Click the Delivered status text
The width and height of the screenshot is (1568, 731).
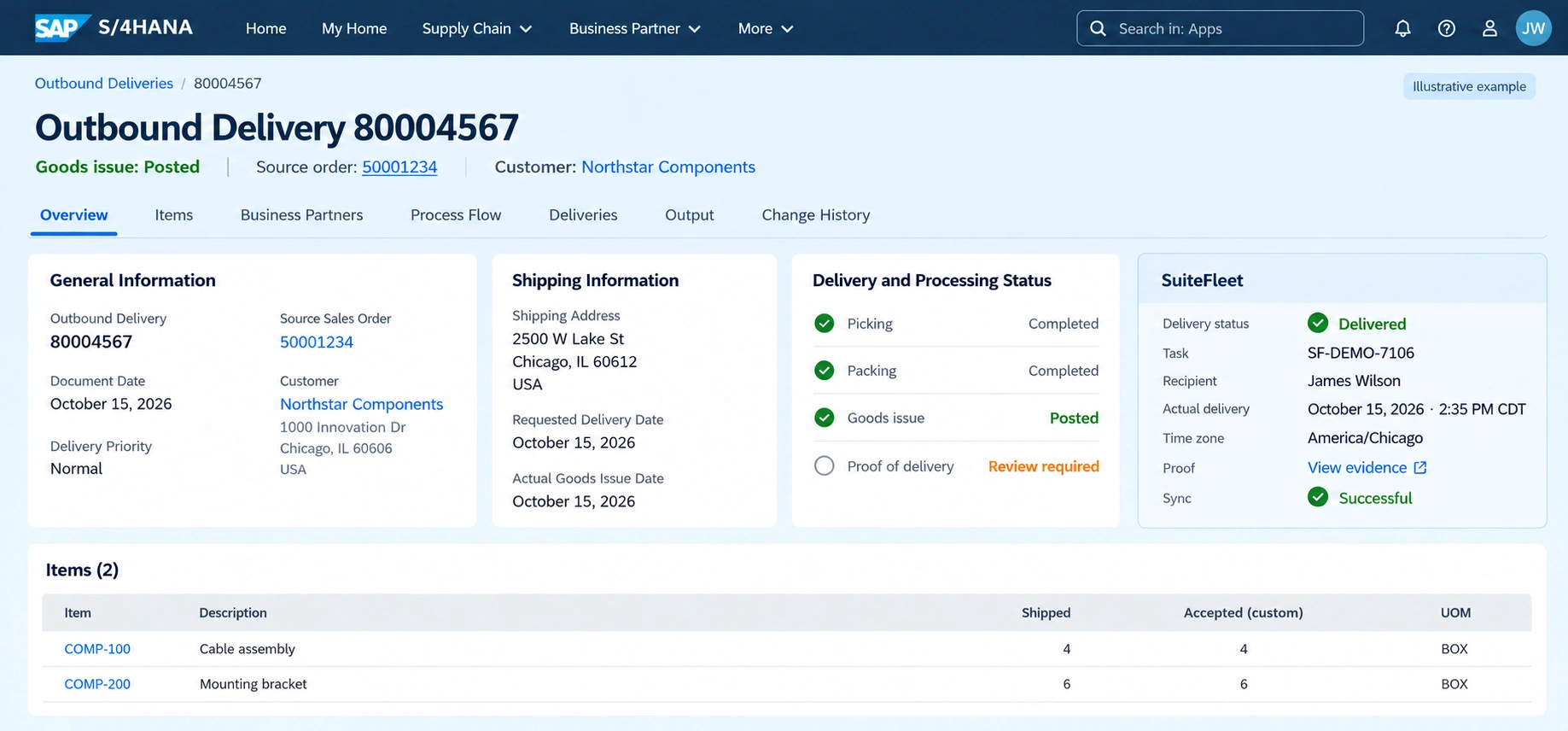point(1372,324)
